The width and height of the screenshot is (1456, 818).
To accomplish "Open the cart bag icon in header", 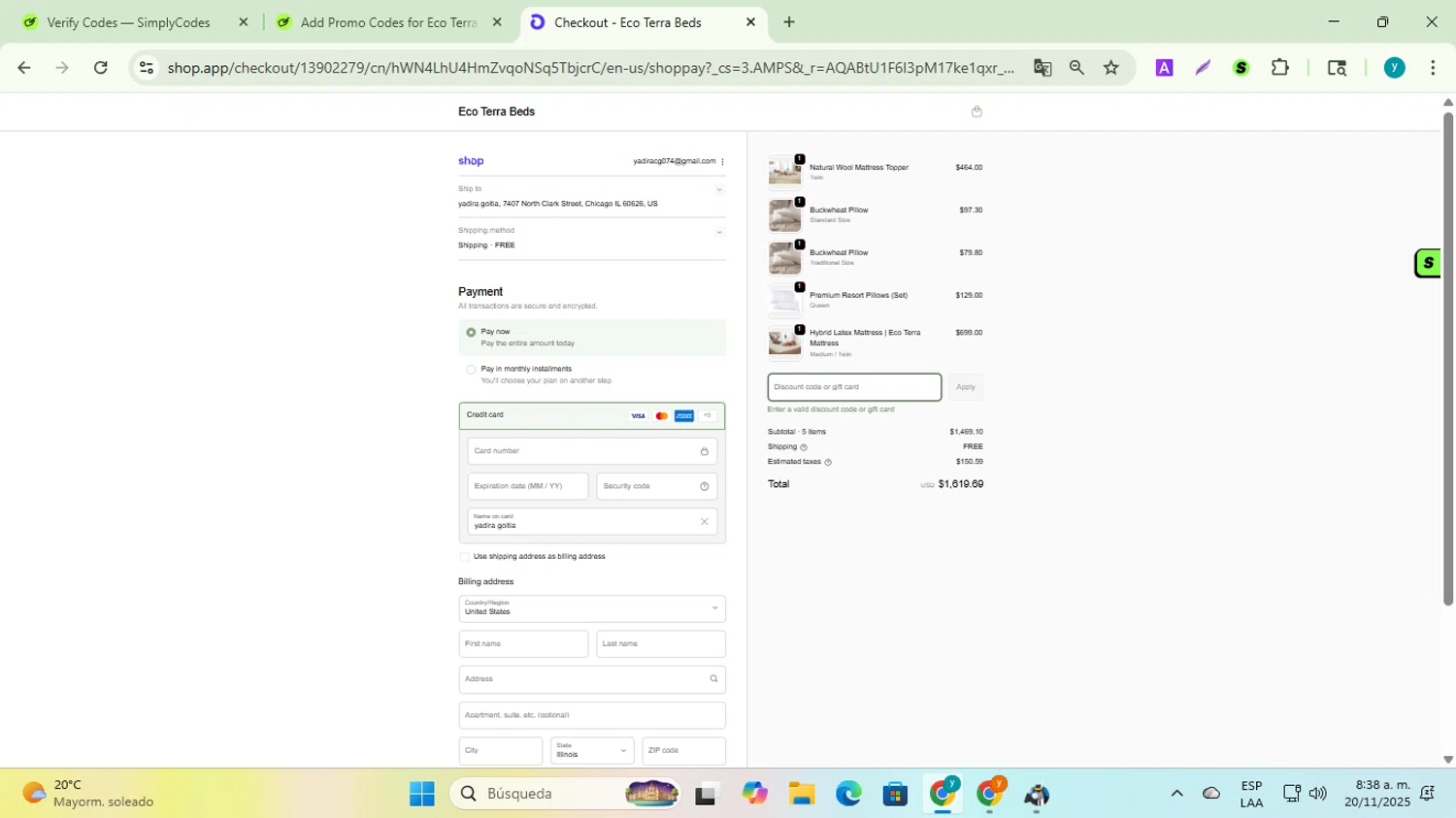I will pos(976,112).
